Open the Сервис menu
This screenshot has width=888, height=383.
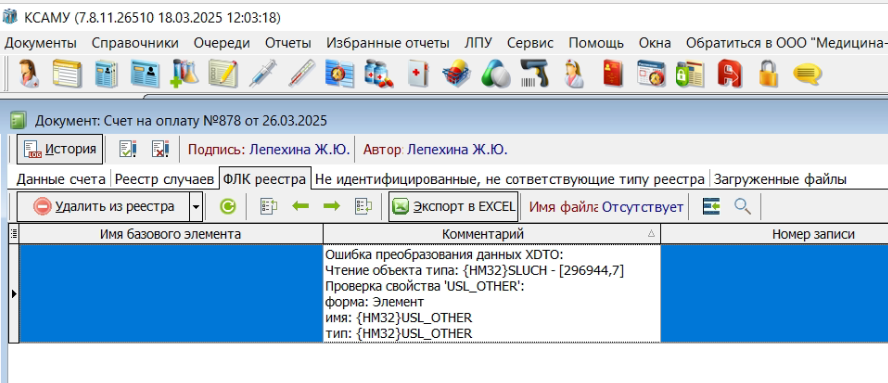click(530, 43)
